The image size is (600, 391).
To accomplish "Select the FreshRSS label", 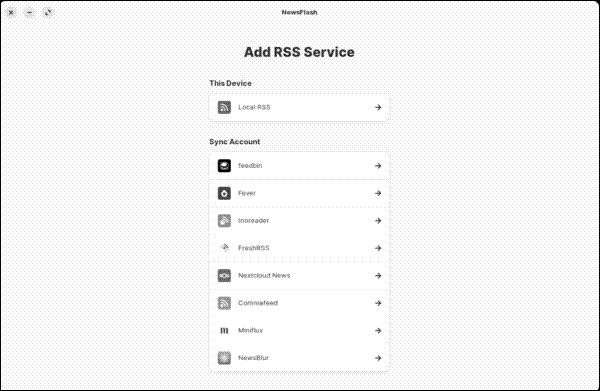I will [x=254, y=248].
